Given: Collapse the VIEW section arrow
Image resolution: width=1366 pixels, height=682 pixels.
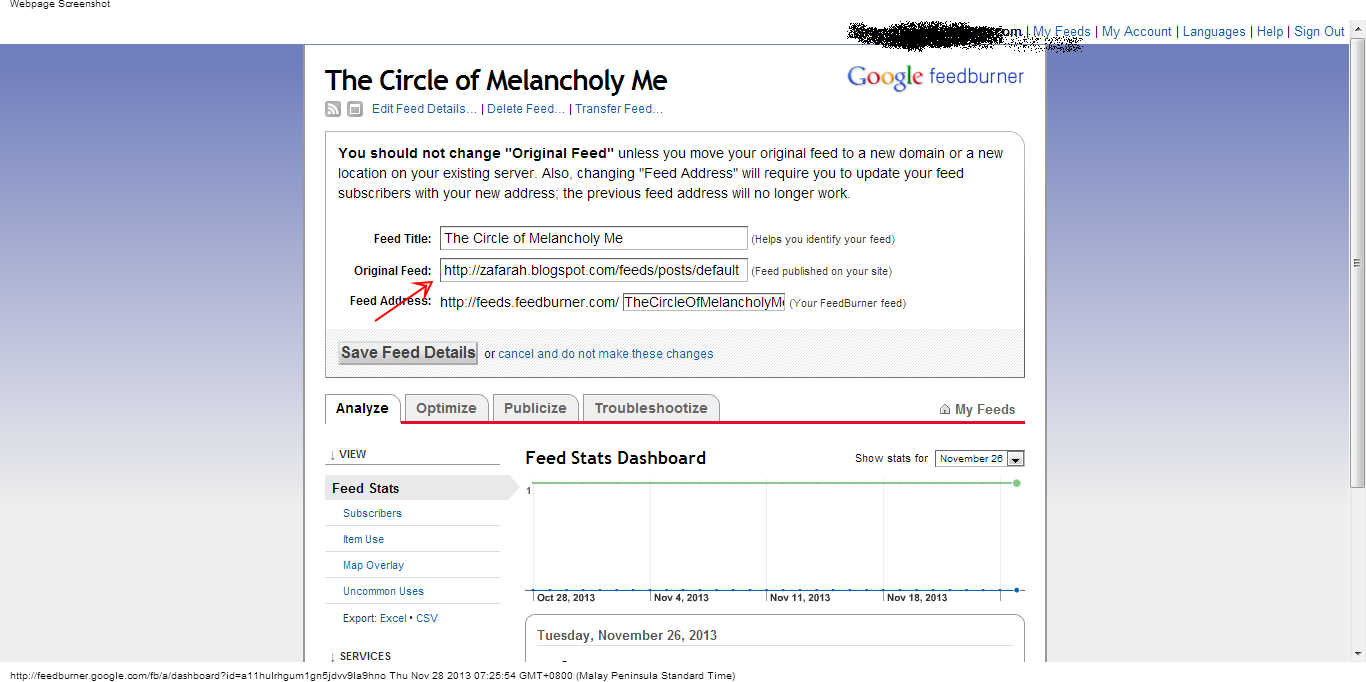Looking at the screenshot, I should click(x=332, y=455).
